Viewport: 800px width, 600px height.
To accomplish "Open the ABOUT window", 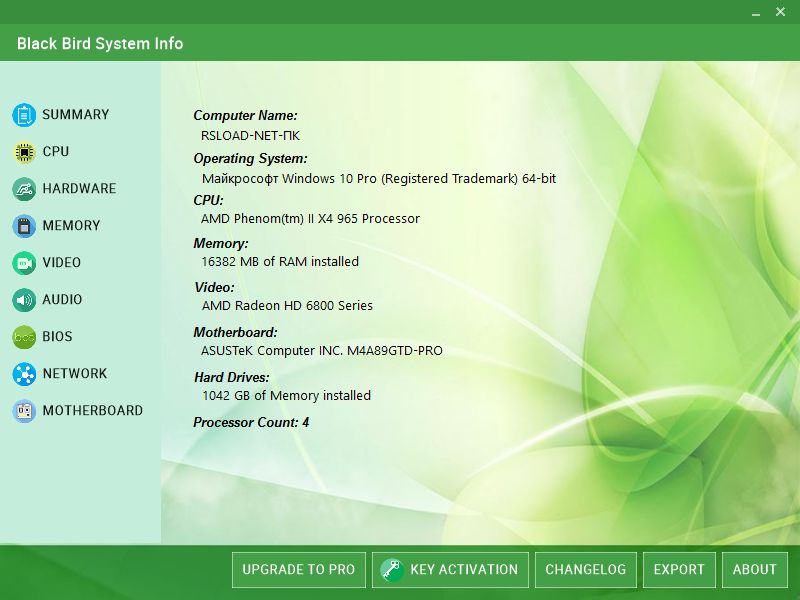I will 755,569.
